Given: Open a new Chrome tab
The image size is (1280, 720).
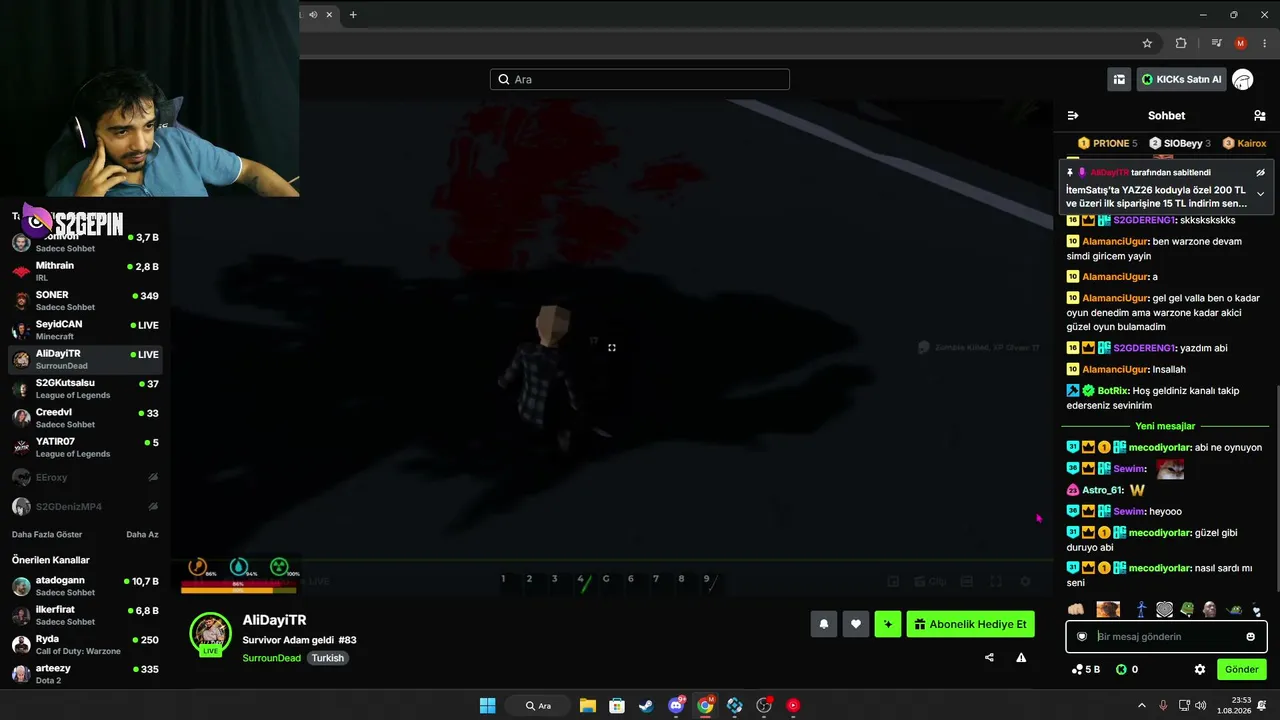Looking at the screenshot, I should pyautogui.click(x=353, y=14).
